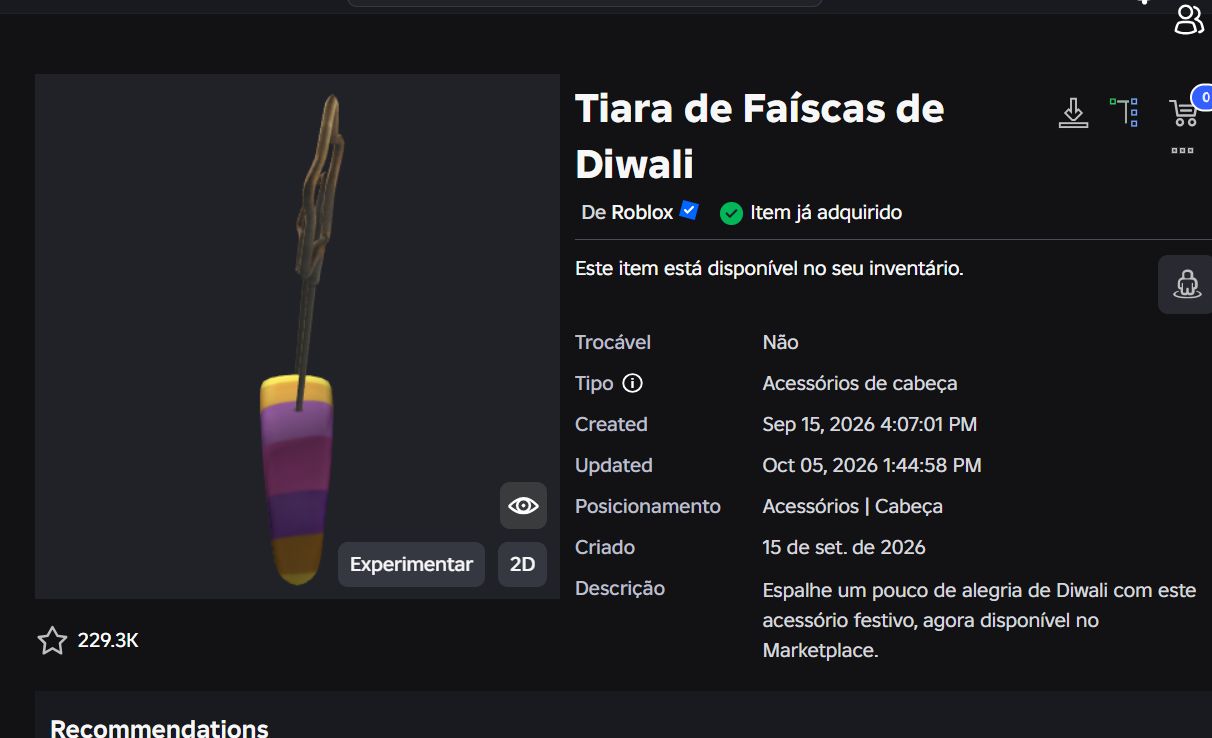Click the type value Acessórios de cabeça
Screen dimensions: 1212x738
coord(860,383)
